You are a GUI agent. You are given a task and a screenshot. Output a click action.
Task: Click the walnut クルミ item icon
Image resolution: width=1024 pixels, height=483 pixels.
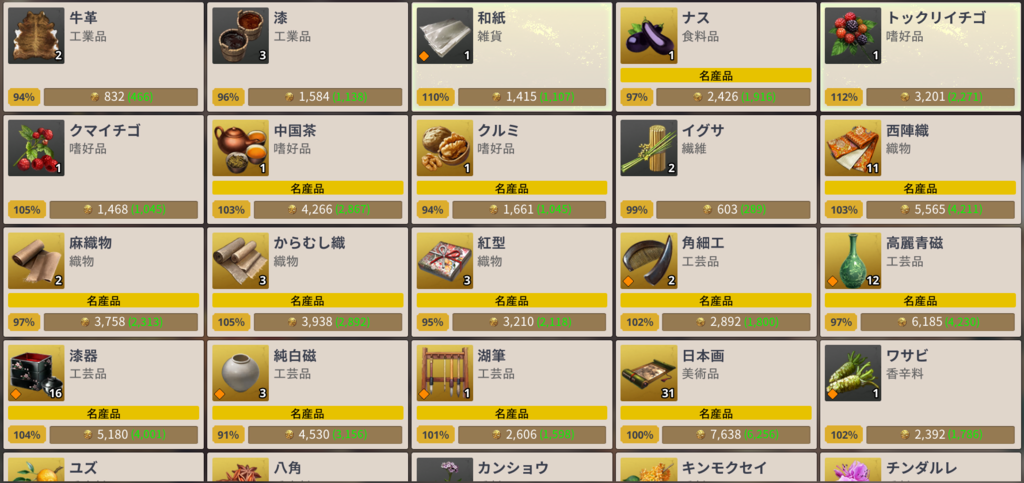click(x=445, y=148)
